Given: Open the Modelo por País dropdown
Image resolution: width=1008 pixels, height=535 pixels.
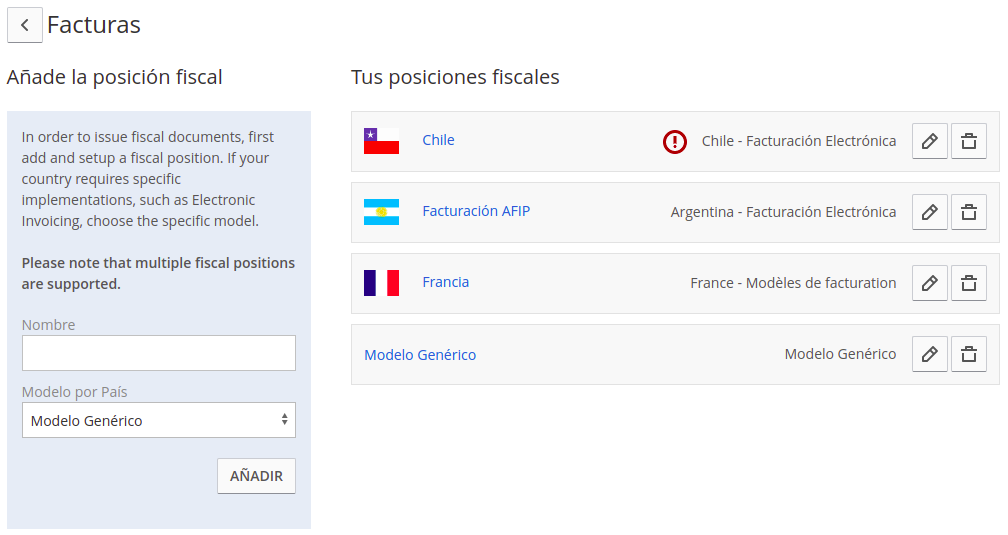Looking at the screenshot, I should coord(159,420).
